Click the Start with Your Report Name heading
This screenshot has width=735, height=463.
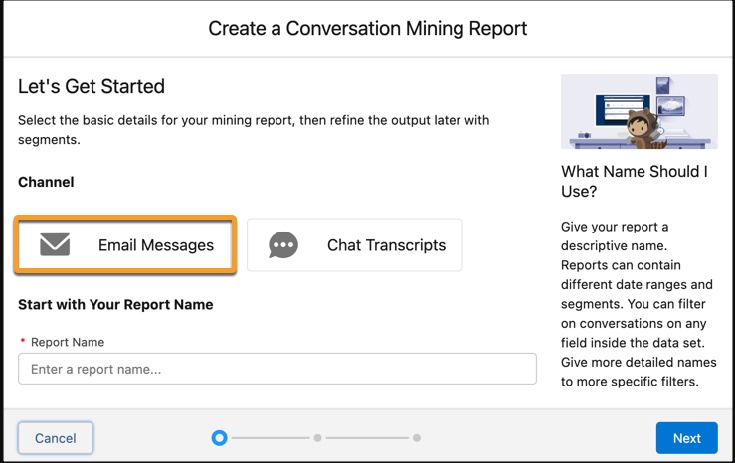[116, 305]
